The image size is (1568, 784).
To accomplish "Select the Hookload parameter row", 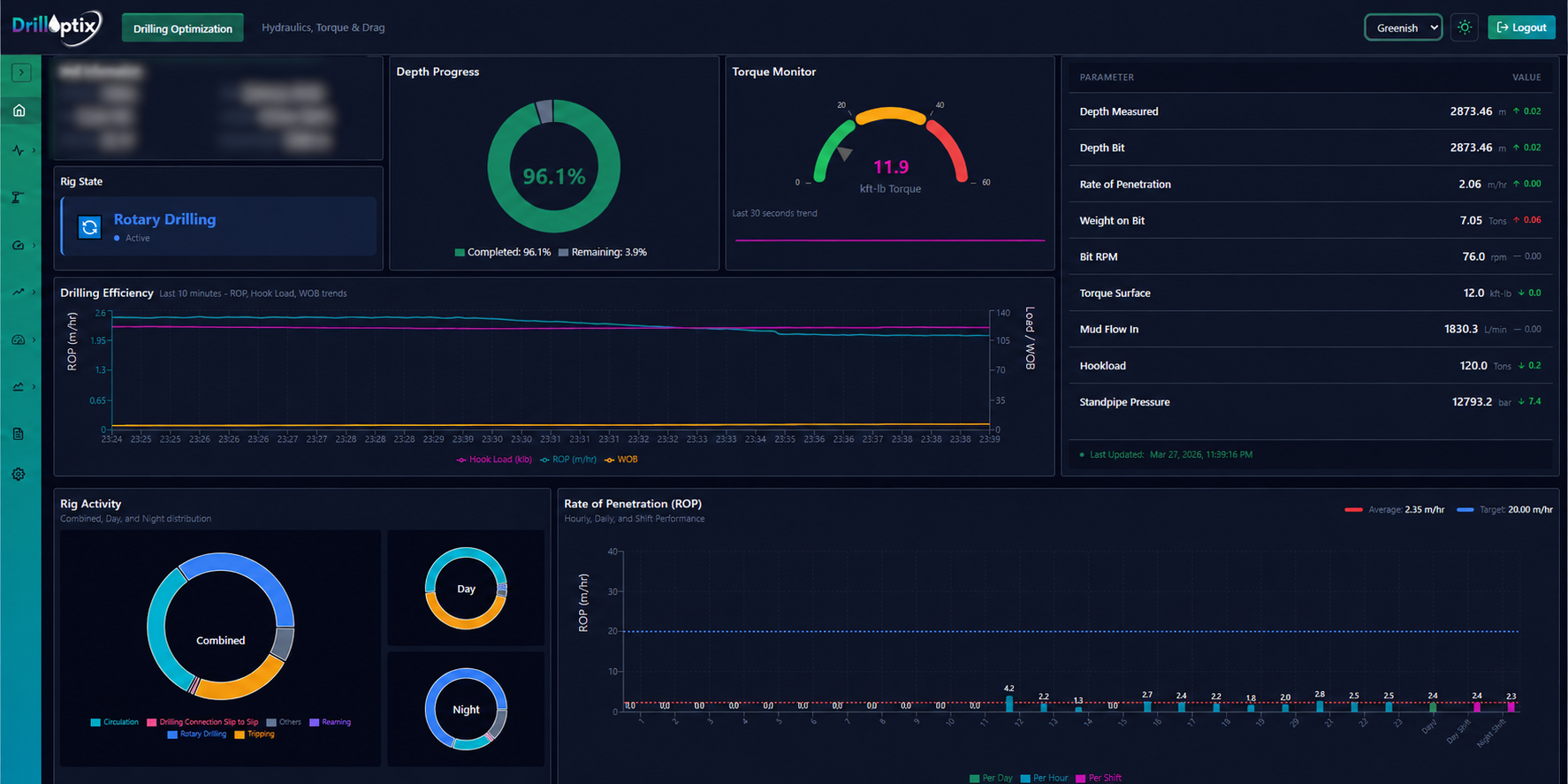I will [x=1310, y=365].
